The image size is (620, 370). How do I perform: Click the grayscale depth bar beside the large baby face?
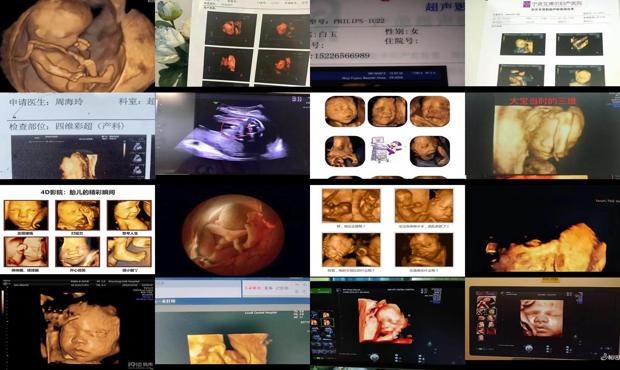point(3,301)
